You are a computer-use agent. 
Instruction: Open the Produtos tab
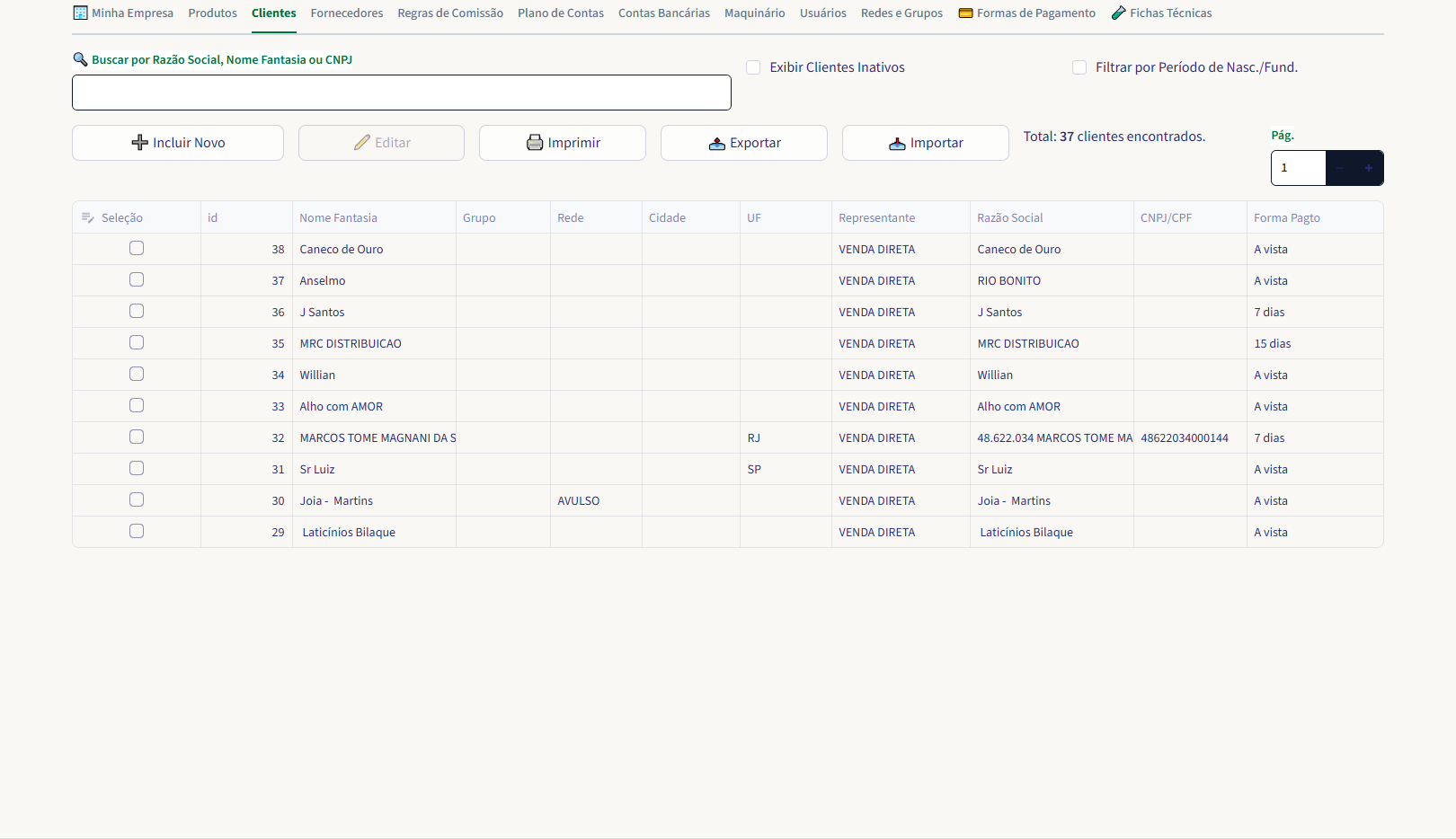click(213, 13)
